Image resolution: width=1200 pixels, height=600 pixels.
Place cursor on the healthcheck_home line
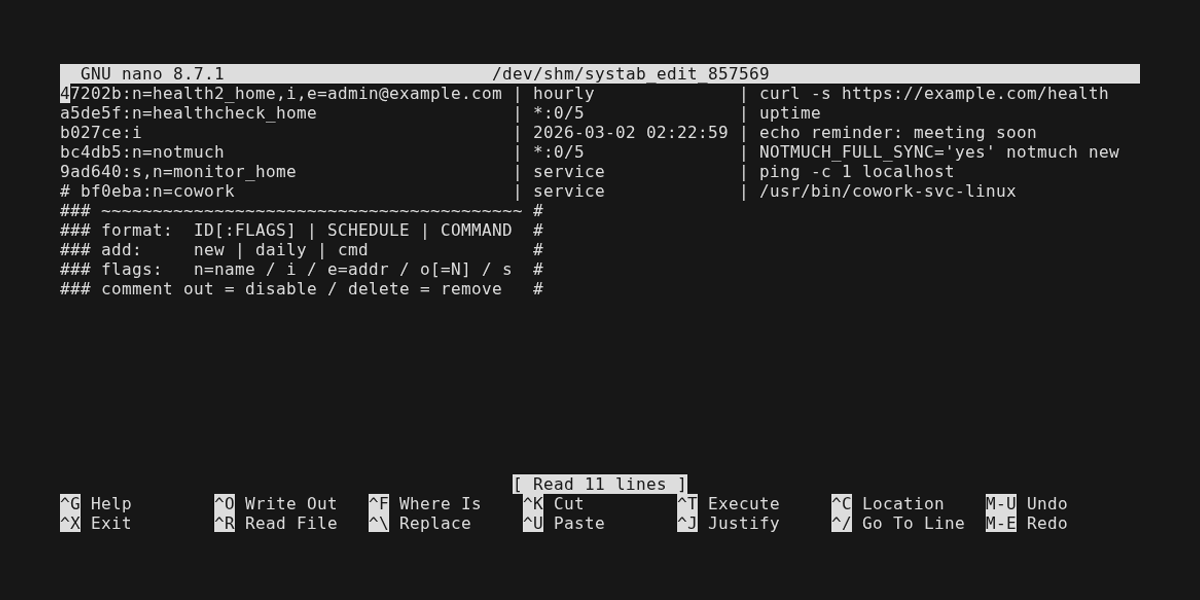tap(188, 113)
